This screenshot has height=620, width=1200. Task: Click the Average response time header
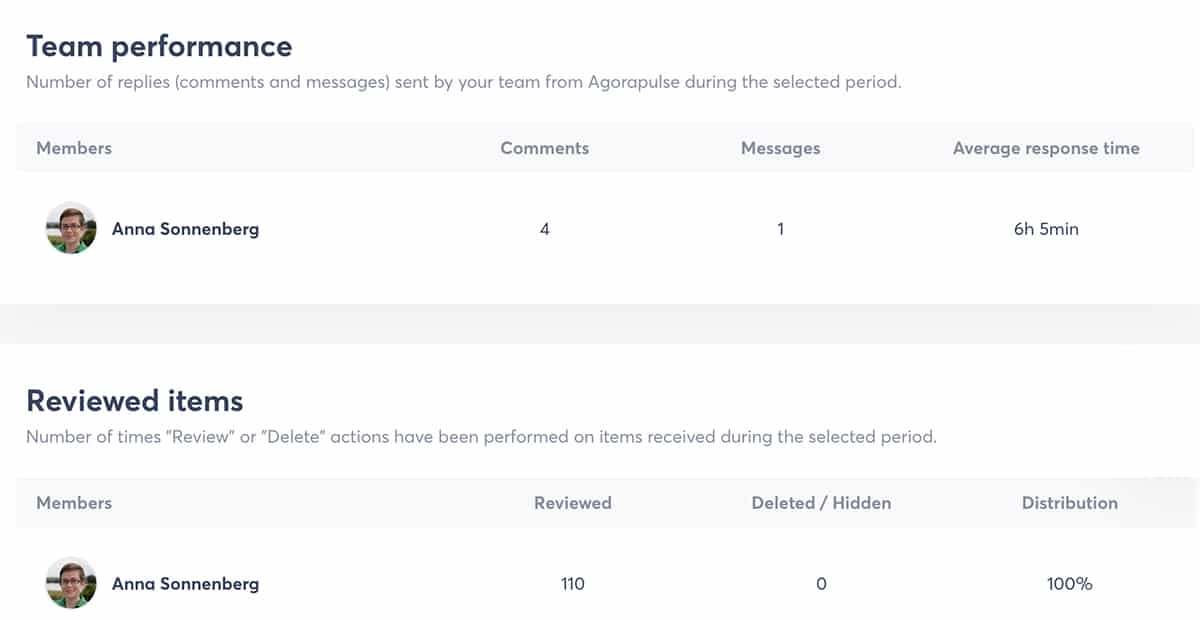[1046, 148]
